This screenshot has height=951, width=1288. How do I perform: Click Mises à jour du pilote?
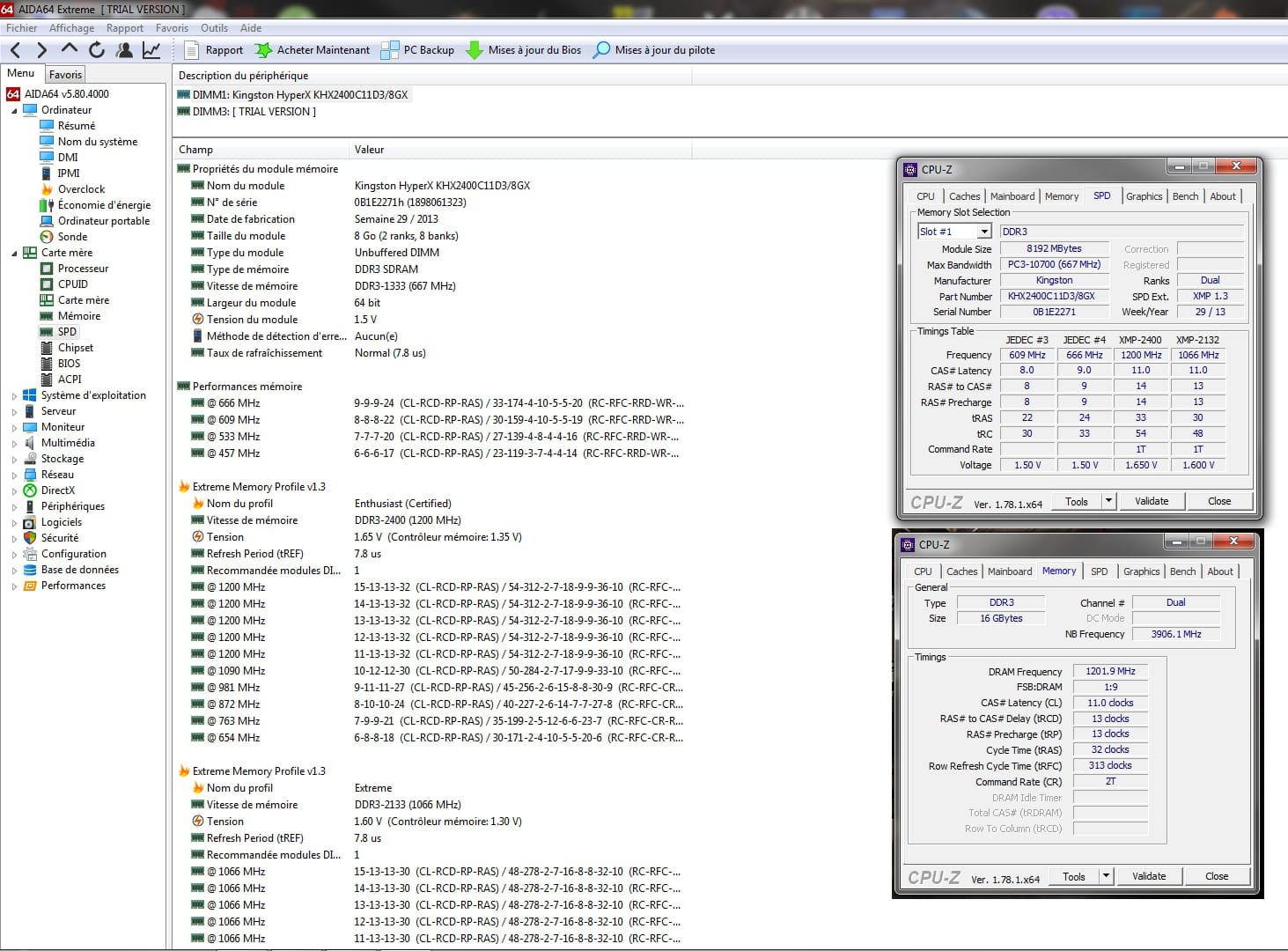pyautogui.click(x=653, y=50)
